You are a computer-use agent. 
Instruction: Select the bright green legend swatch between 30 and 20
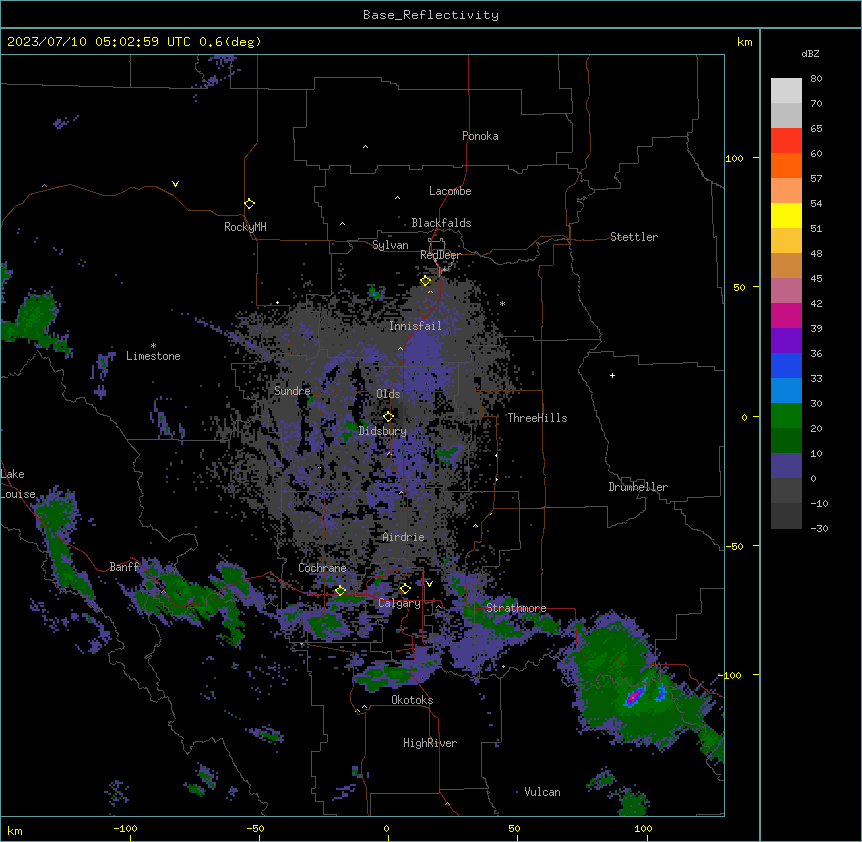786,416
